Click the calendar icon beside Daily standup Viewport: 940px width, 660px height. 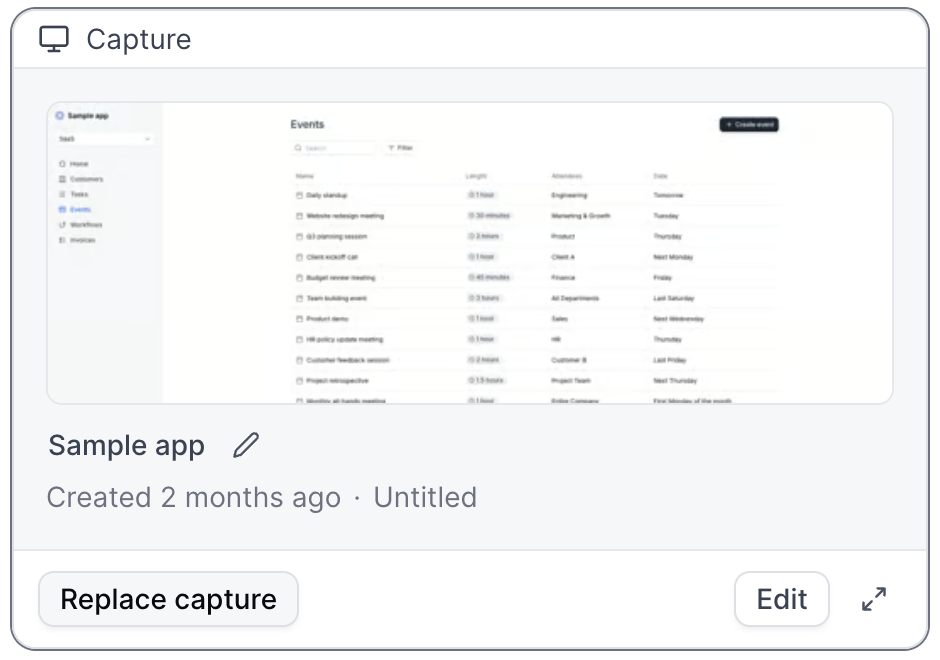tap(298, 196)
